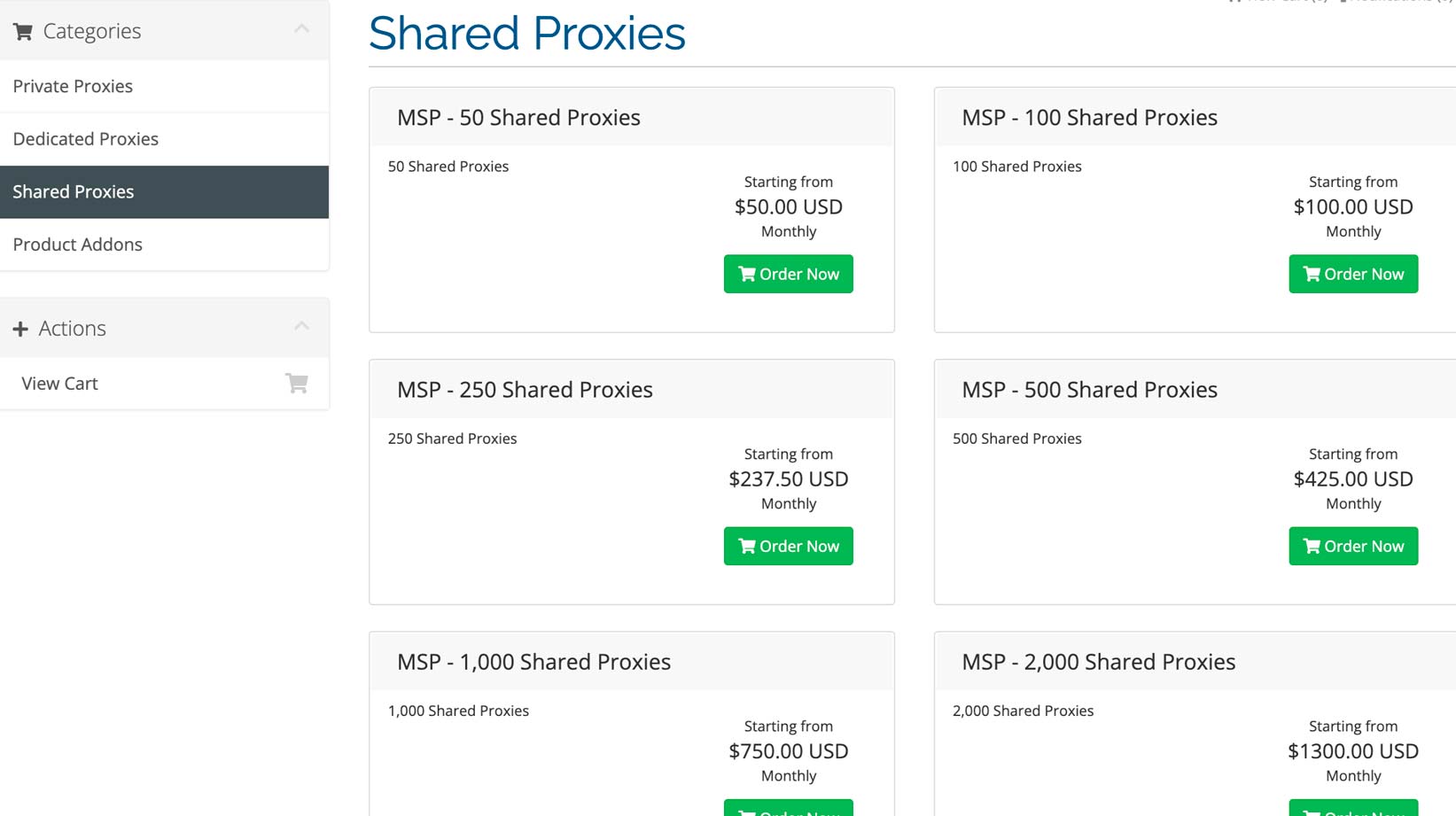Order the MSP - 100 Shared Proxies plan
The image size is (1456, 816).
[1352, 274]
